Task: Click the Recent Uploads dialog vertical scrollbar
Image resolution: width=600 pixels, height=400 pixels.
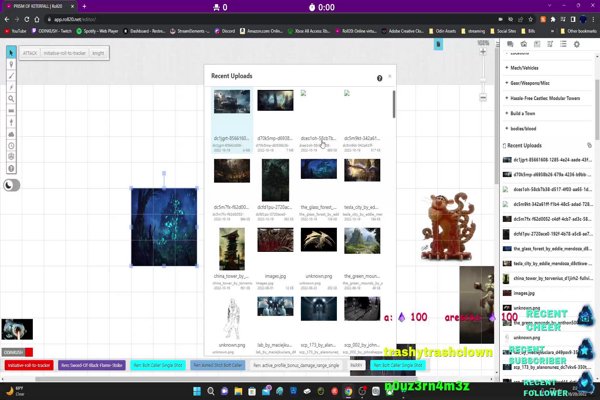Action: (393, 104)
